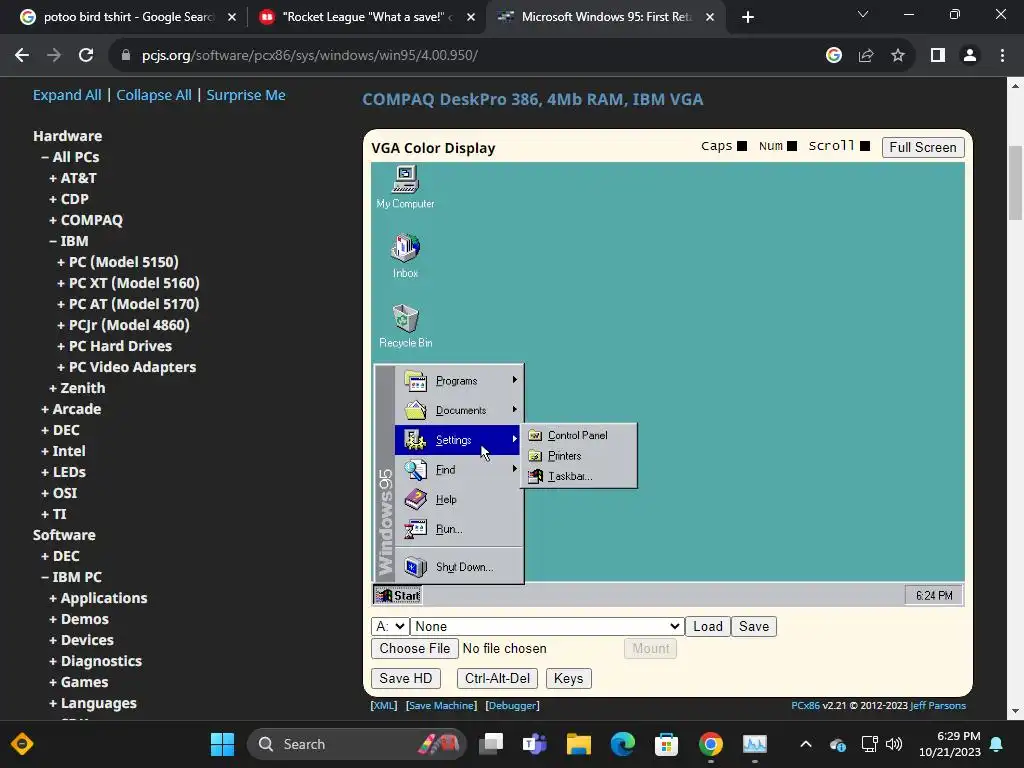The height and width of the screenshot is (768, 1024).
Task: Expand the Zenith tree node
Action: pyautogui.click(x=77, y=388)
